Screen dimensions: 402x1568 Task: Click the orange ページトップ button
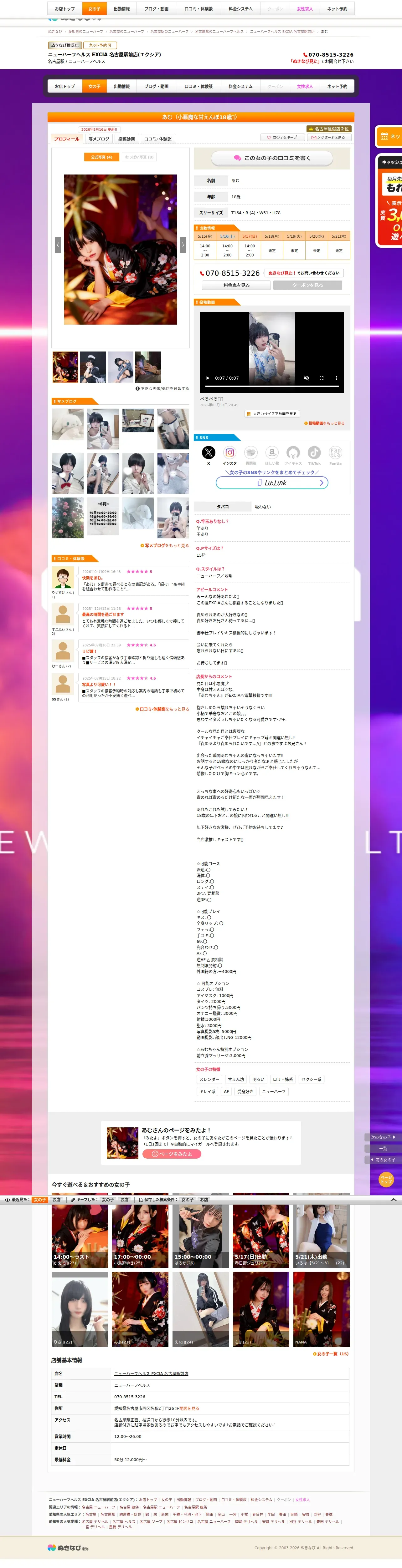[x=386, y=1180]
